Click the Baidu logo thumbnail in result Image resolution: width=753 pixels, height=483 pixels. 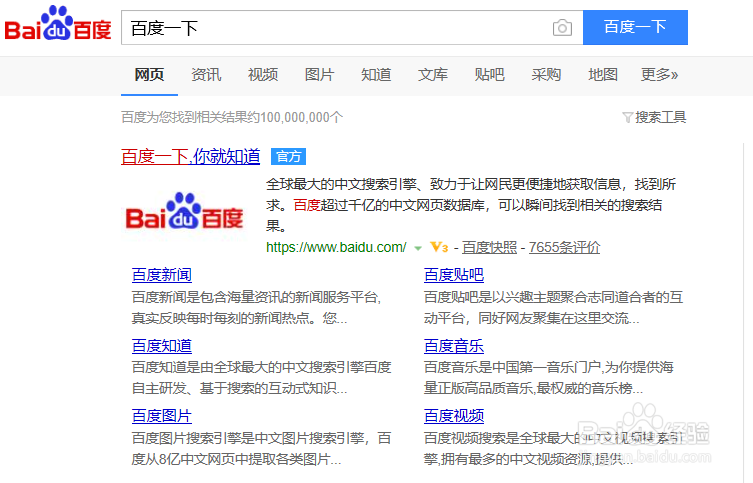tap(184, 211)
